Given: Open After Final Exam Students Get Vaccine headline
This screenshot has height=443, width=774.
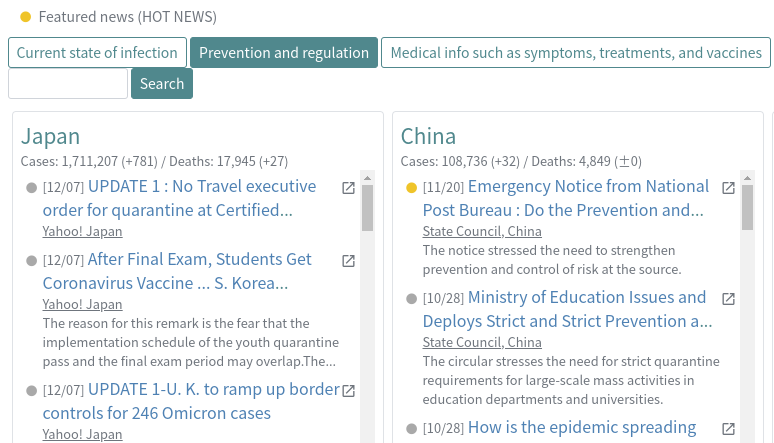Looking at the screenshot, I should 177,271.
